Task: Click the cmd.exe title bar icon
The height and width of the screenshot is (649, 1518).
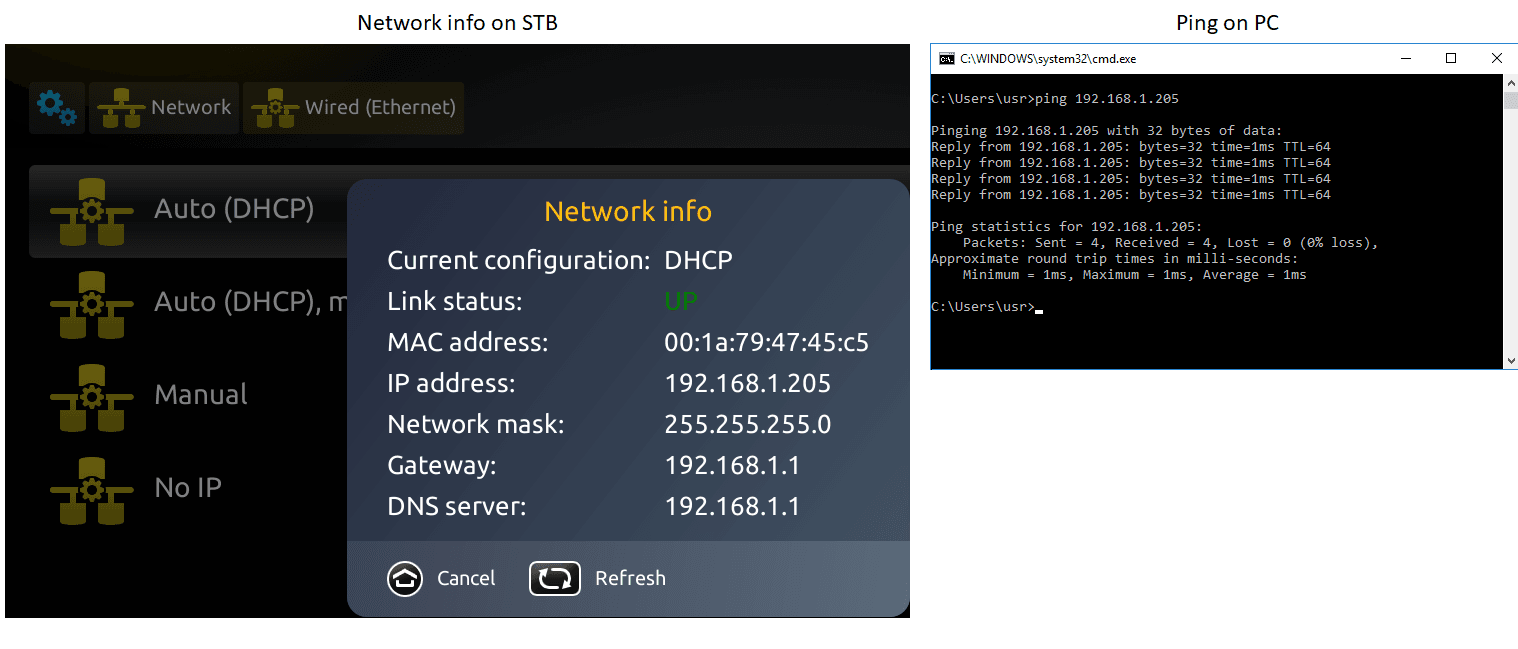Action: [945, 59]
